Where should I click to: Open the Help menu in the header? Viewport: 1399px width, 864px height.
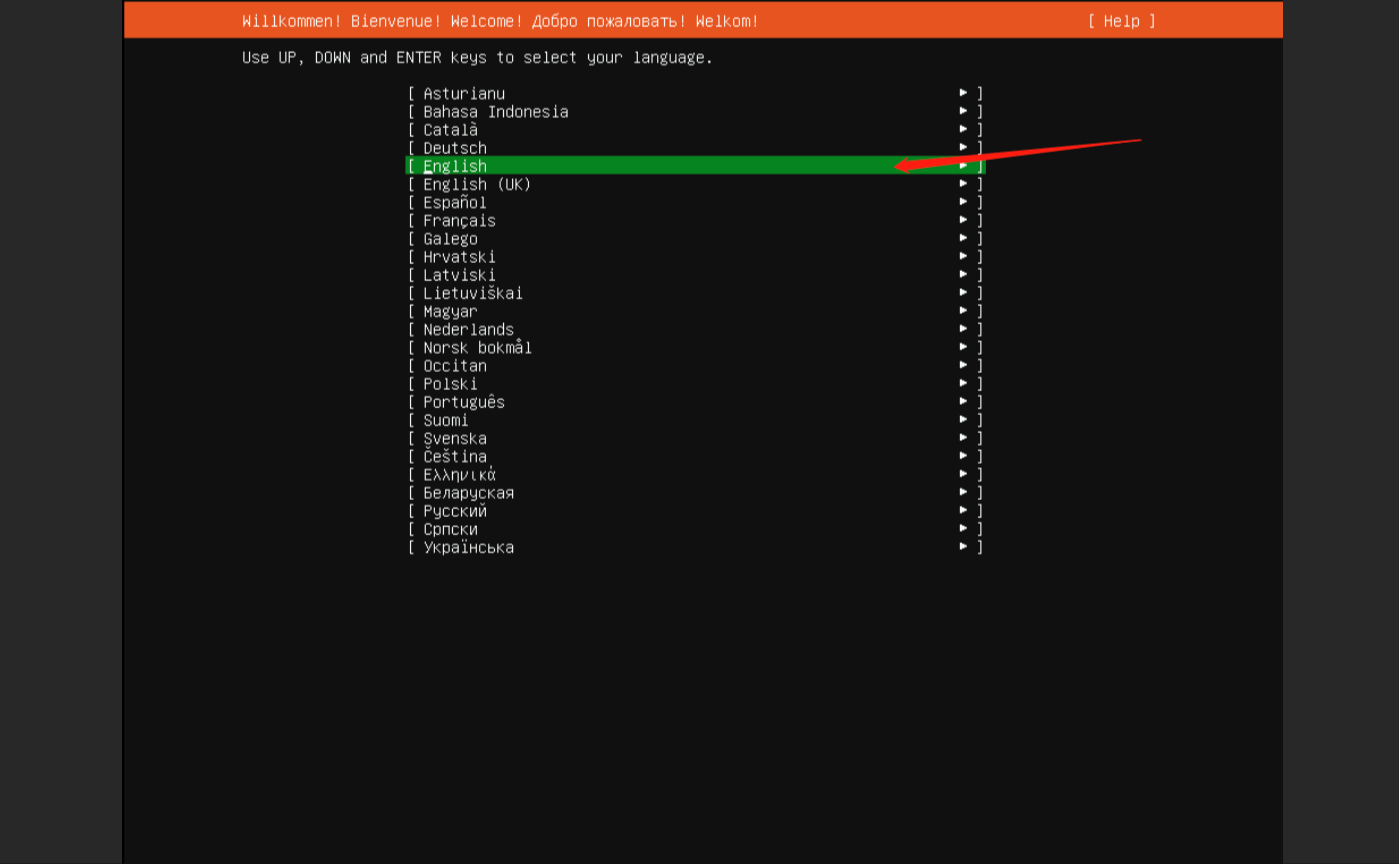(x=1121, y=21)
